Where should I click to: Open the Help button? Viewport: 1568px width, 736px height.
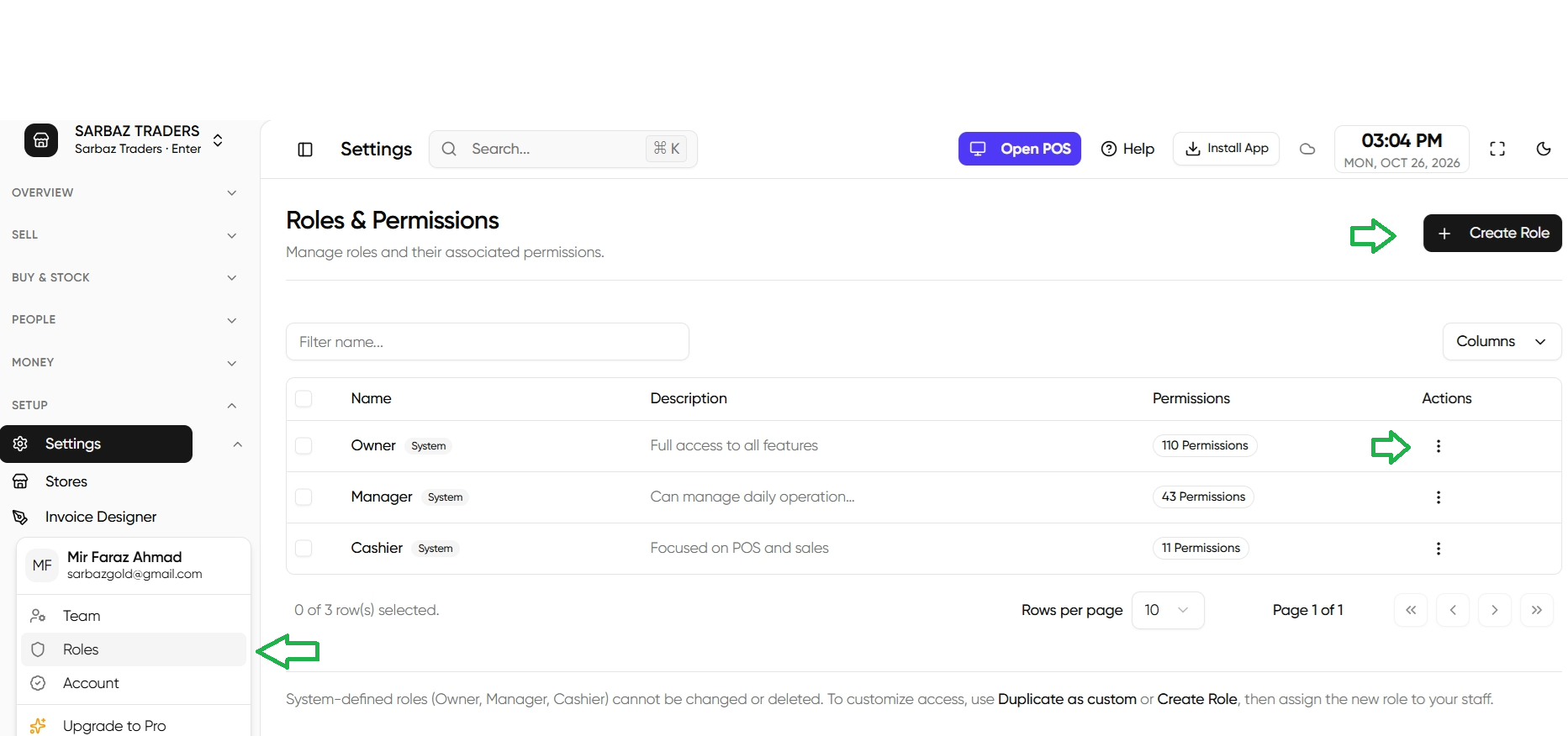1127,149
